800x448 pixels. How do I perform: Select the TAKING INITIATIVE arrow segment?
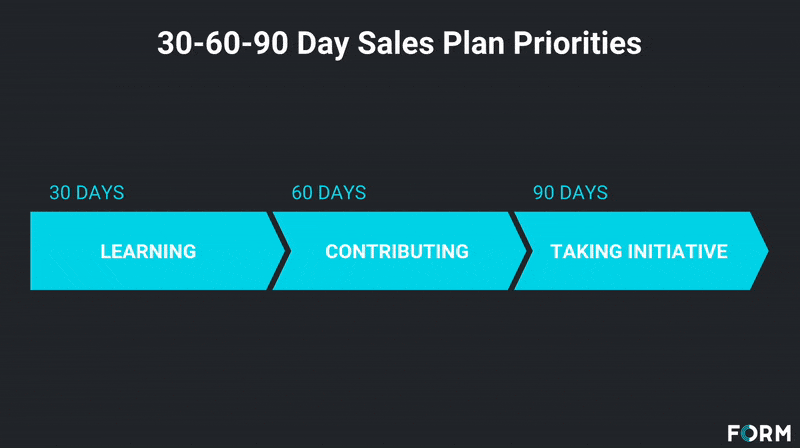coord(639,251)
